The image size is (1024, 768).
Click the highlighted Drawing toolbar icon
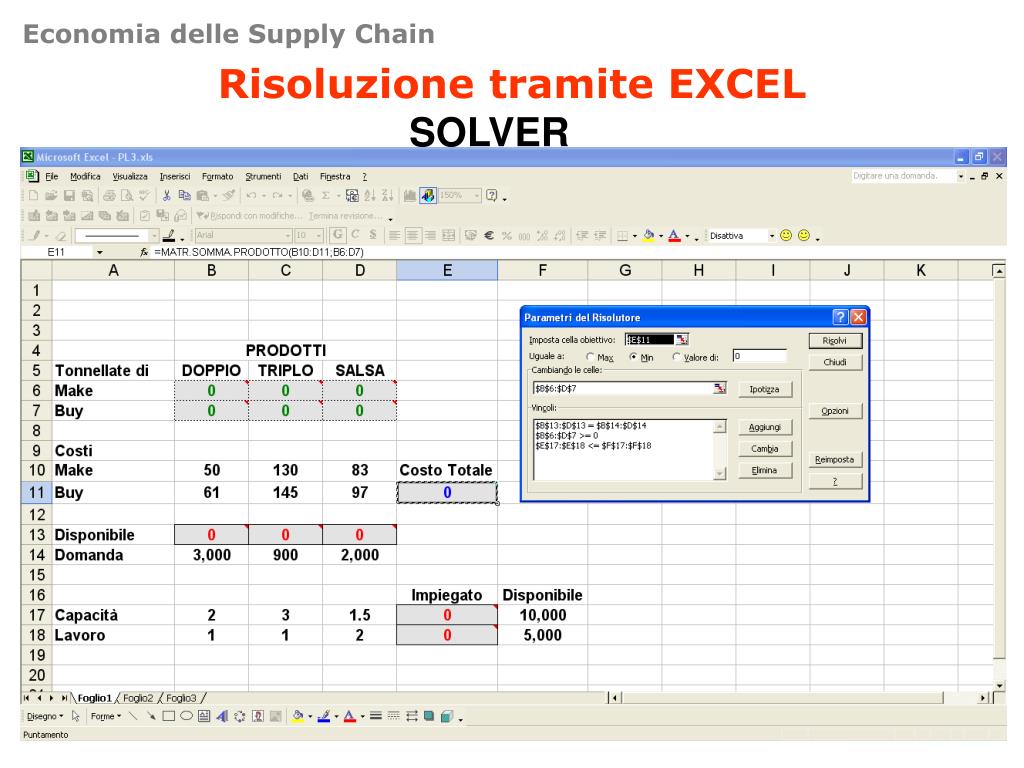tap(428, 195)
